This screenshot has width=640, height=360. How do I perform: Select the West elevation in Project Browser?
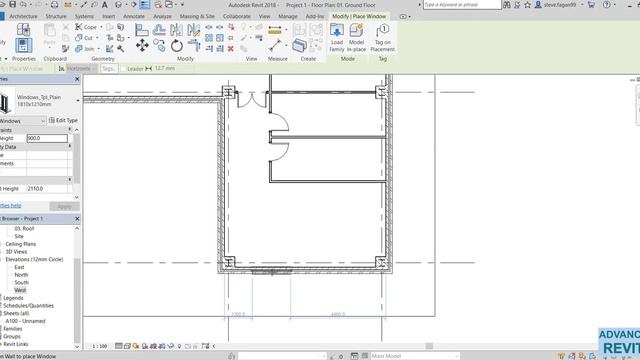click(20, 290)
